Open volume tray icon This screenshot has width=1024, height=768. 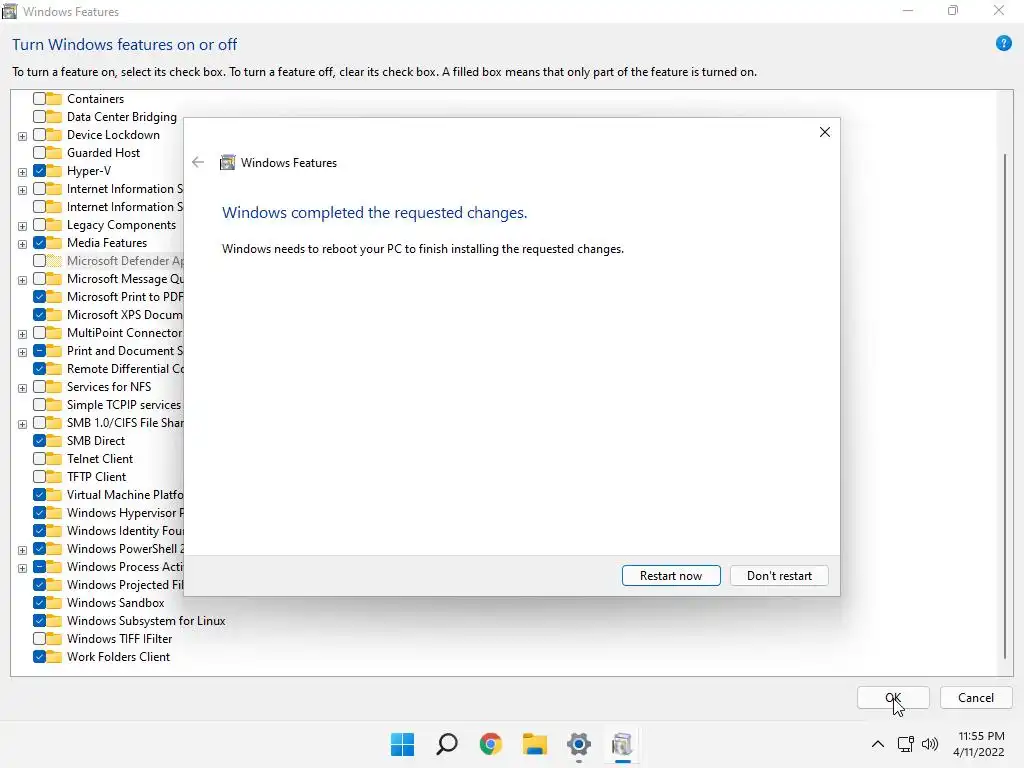pos(929,744)
